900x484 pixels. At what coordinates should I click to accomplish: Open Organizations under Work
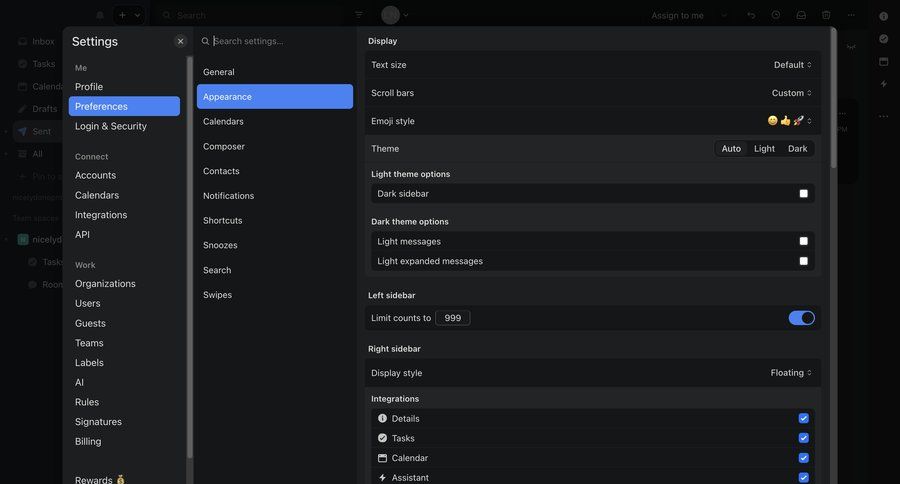[124, 284]
